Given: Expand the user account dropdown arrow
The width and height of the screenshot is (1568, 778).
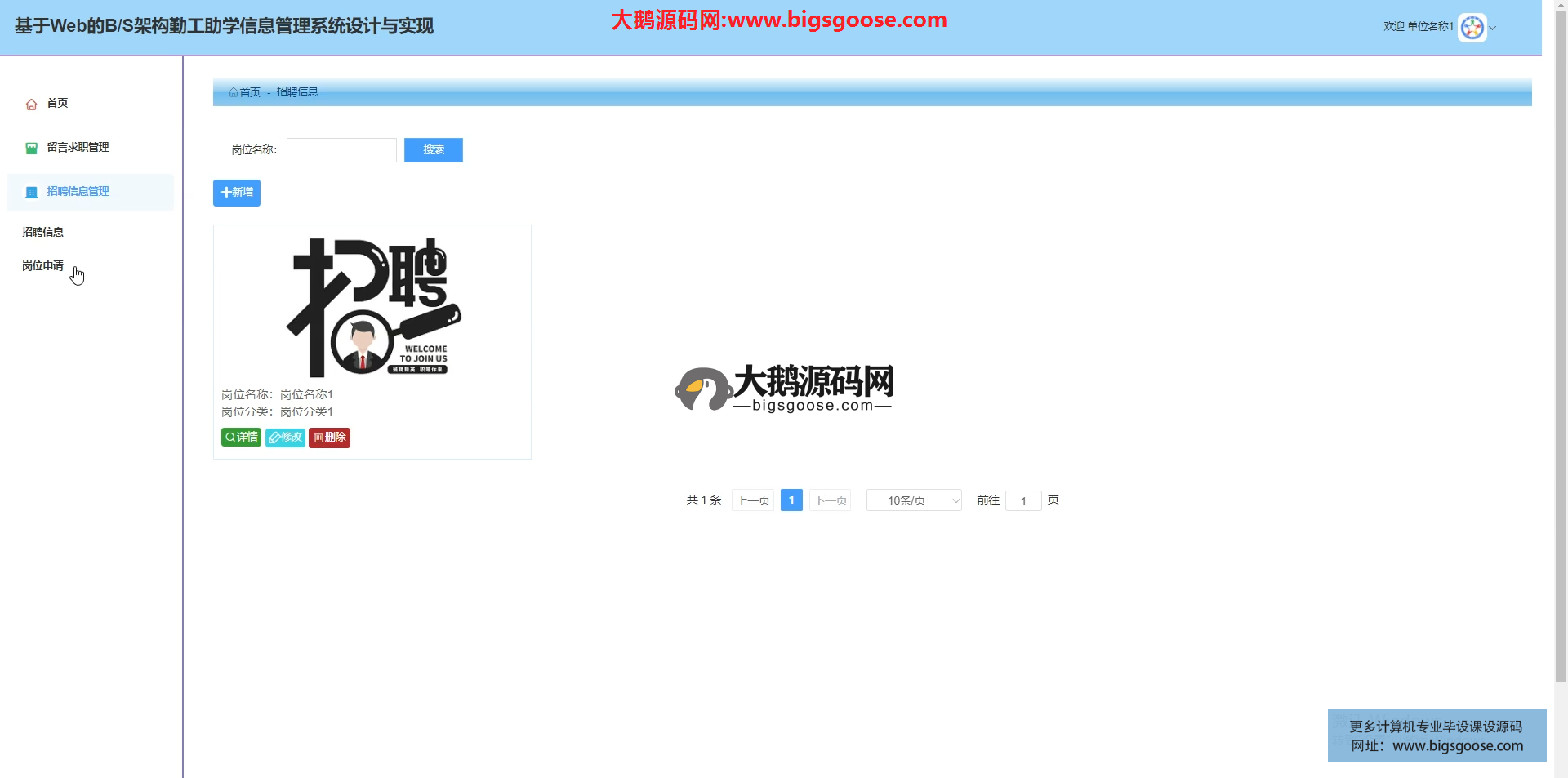Looking at the screenshot, I should click(1493, 29).
